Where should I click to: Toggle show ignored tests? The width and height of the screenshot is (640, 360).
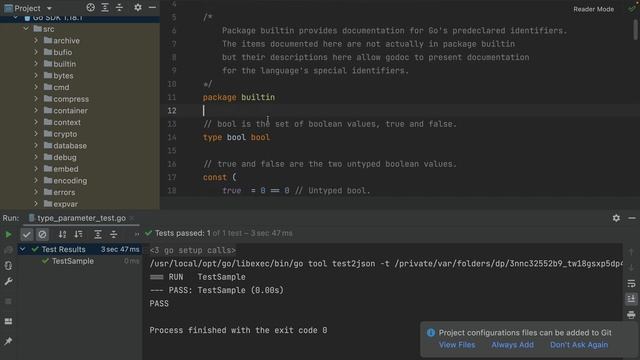42,234
